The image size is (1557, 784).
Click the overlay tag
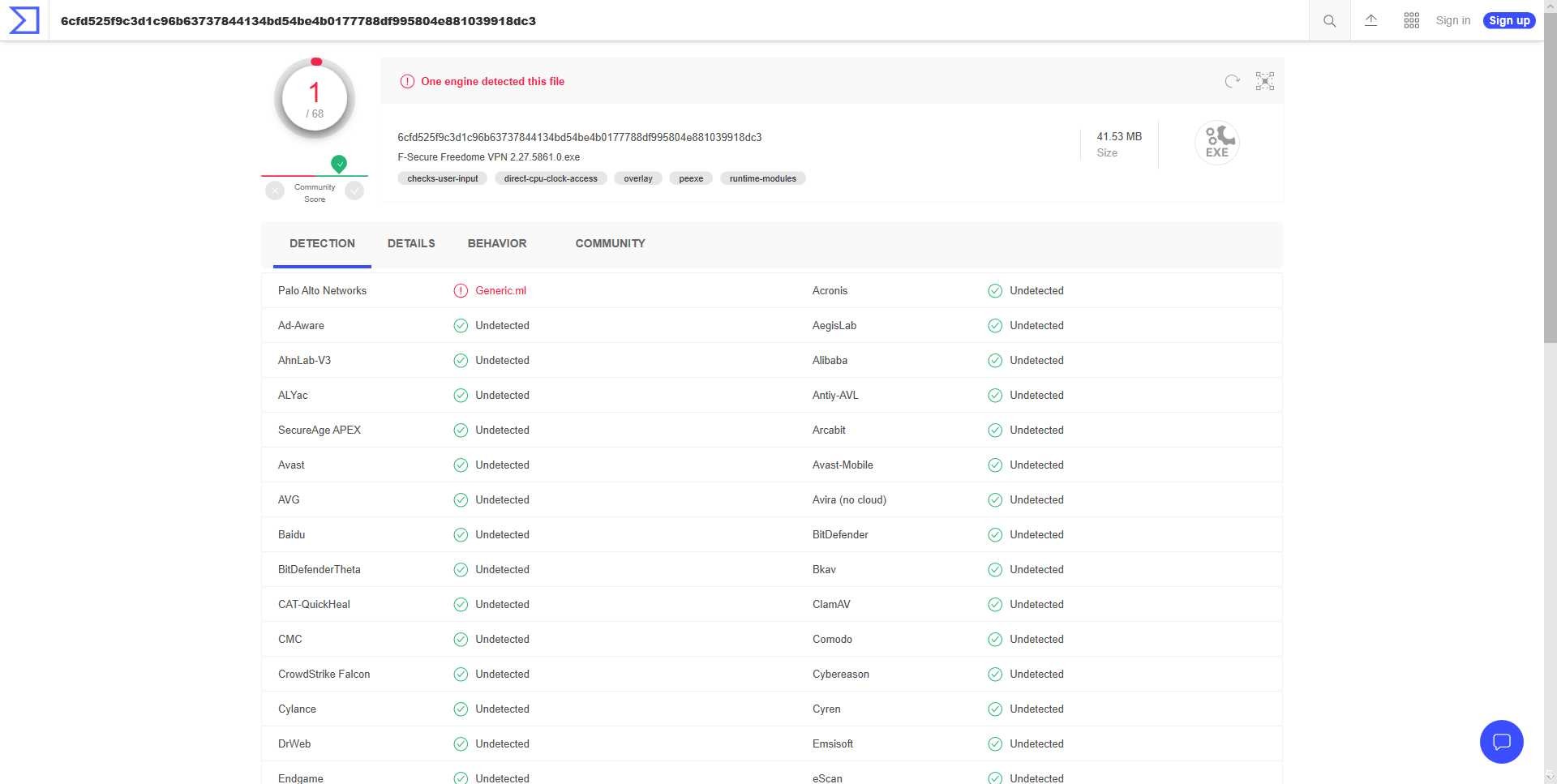tap(638, 178)
